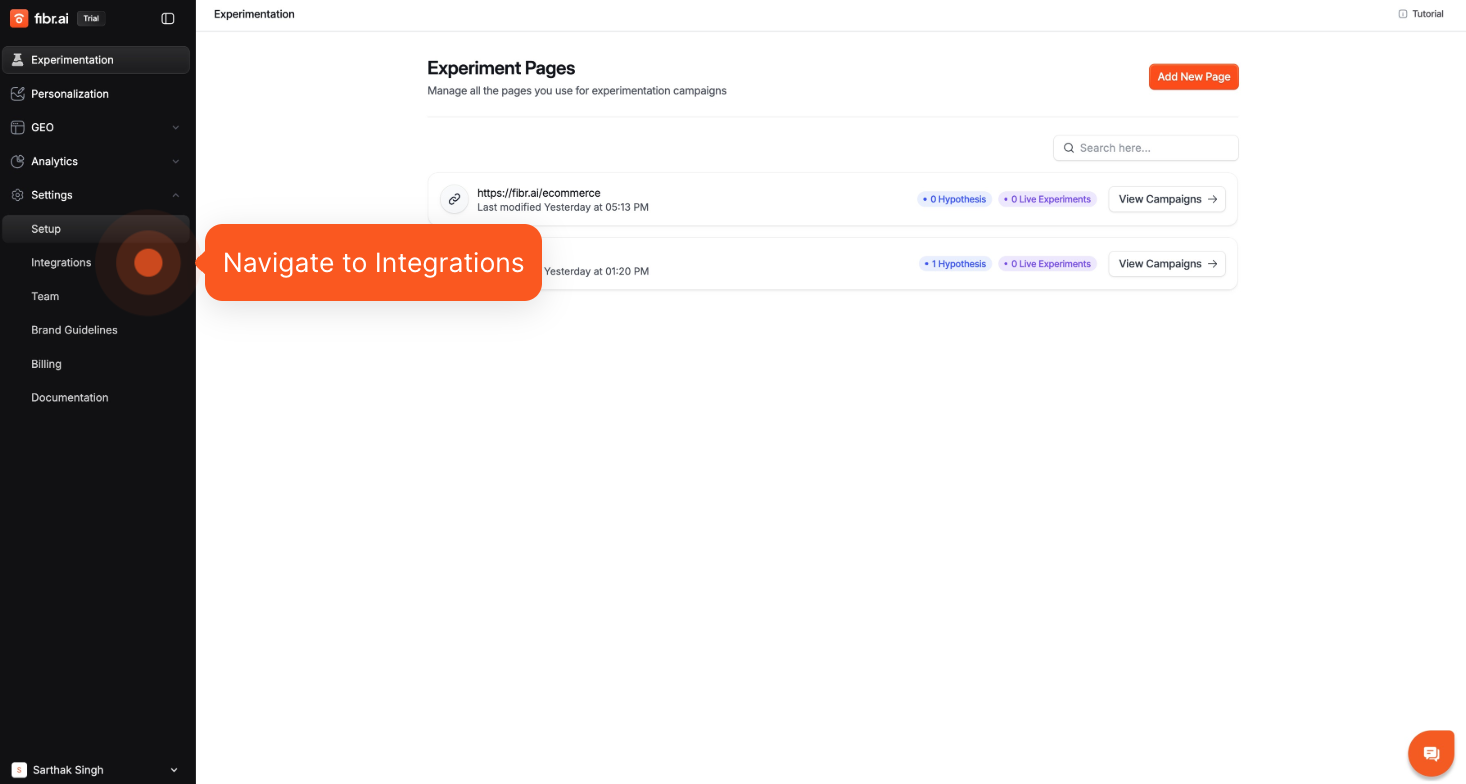Viewport: 1466px width, 784px height.
Task: Click the link icon beside fibr.ai/ecommerce
Action: tap(454, 199)
